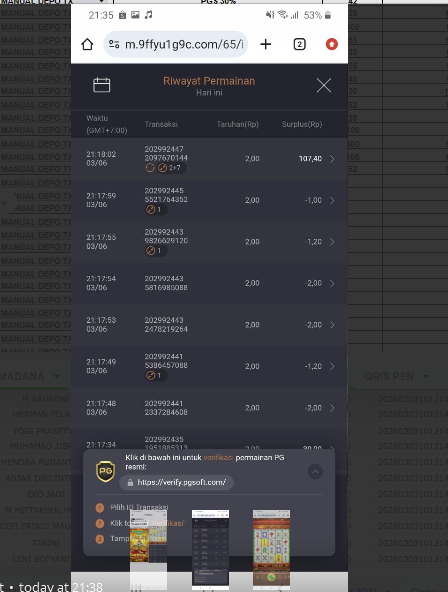Click the battery 53% status indicator
448x592 pixels.
click(317, 15)
